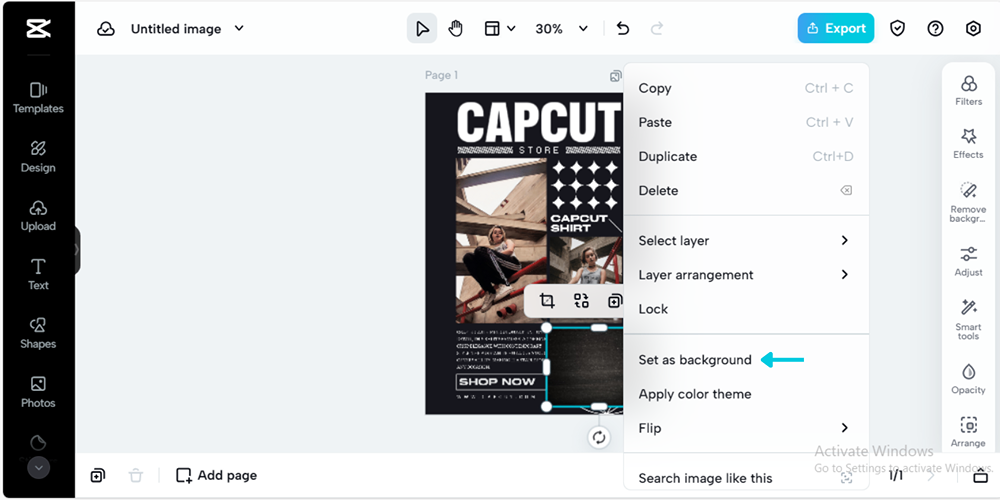Open the Shapes panel
Screen dimensions: 1000x500
click(x=38, y=334)
